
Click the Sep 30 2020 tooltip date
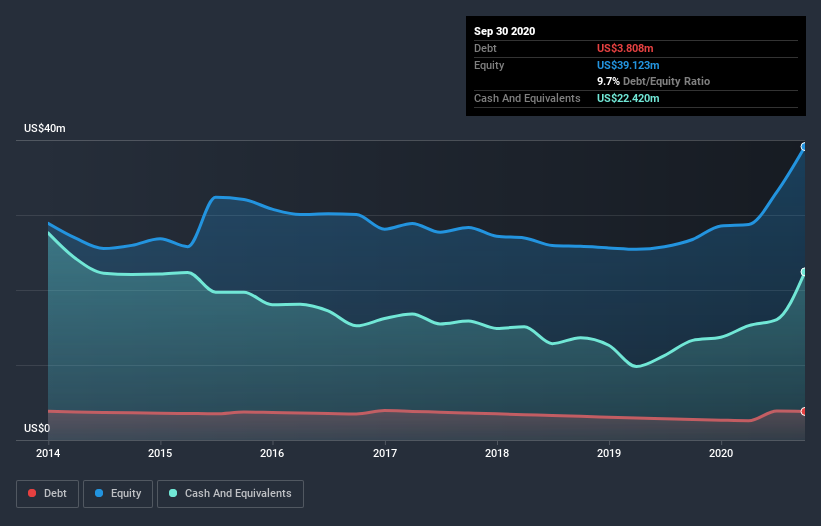point(505,31)
